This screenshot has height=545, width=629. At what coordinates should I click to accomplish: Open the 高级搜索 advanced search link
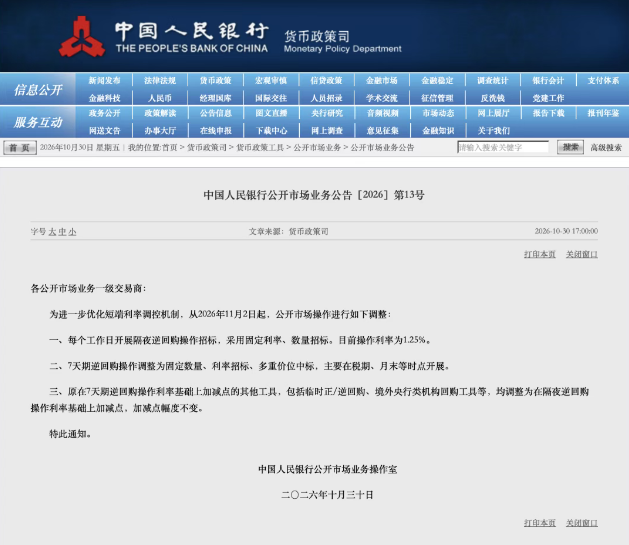pyautogui.click(x=606, y=148)
